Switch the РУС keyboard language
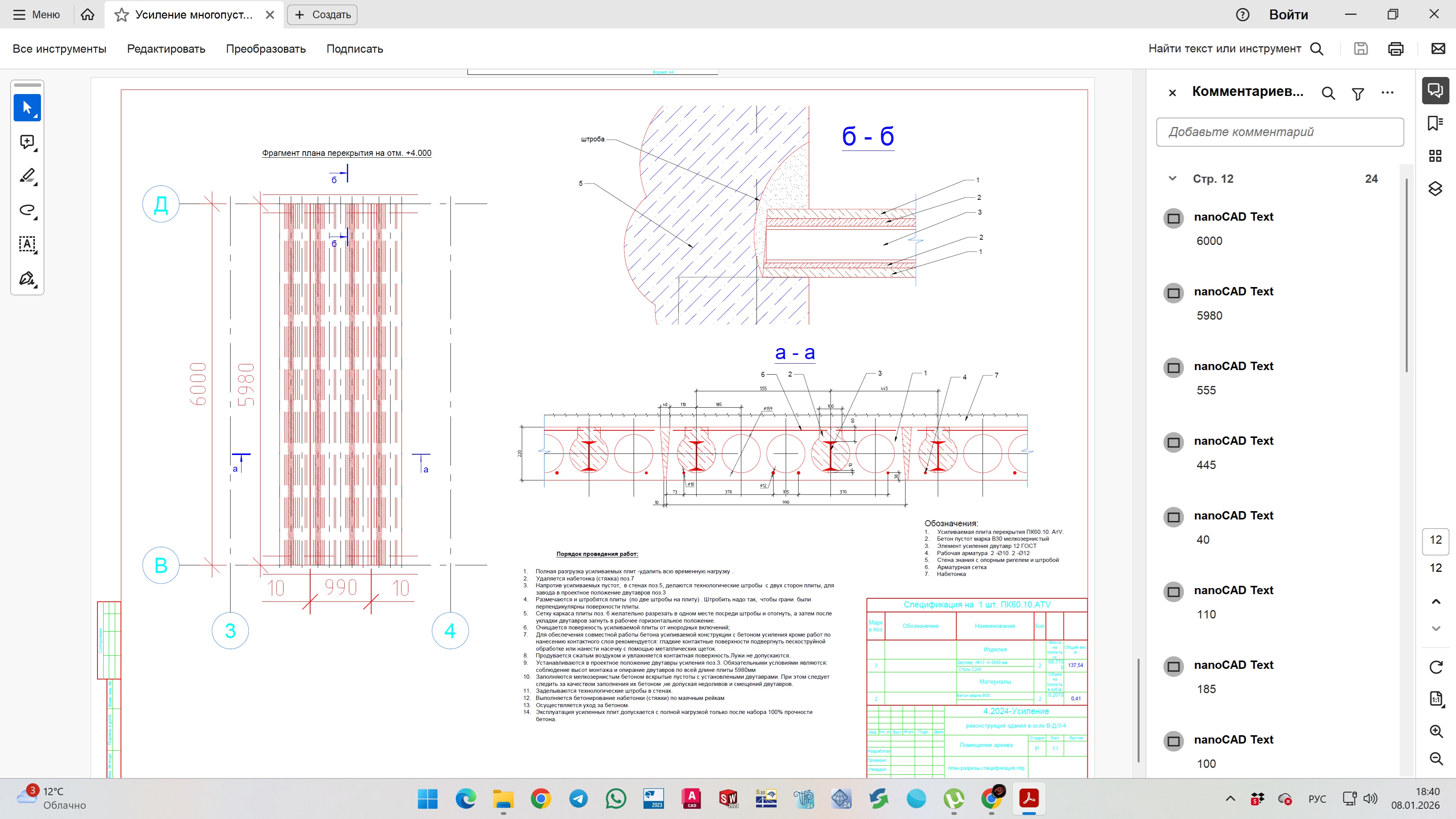The width and height of the screenshot is (1456, 819). tap(1317, 799)
